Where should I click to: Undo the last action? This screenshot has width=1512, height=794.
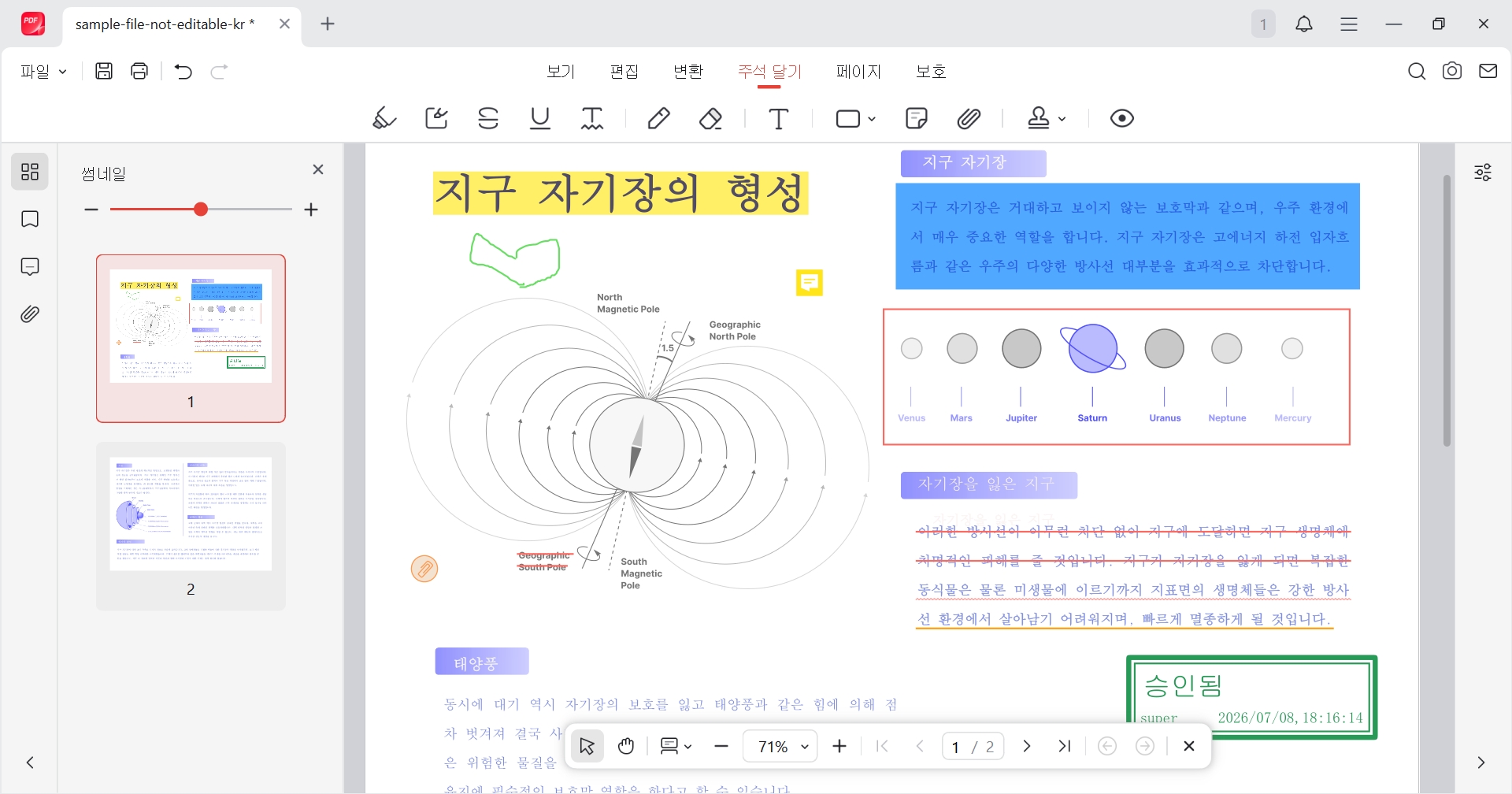[x=183, y=72]
